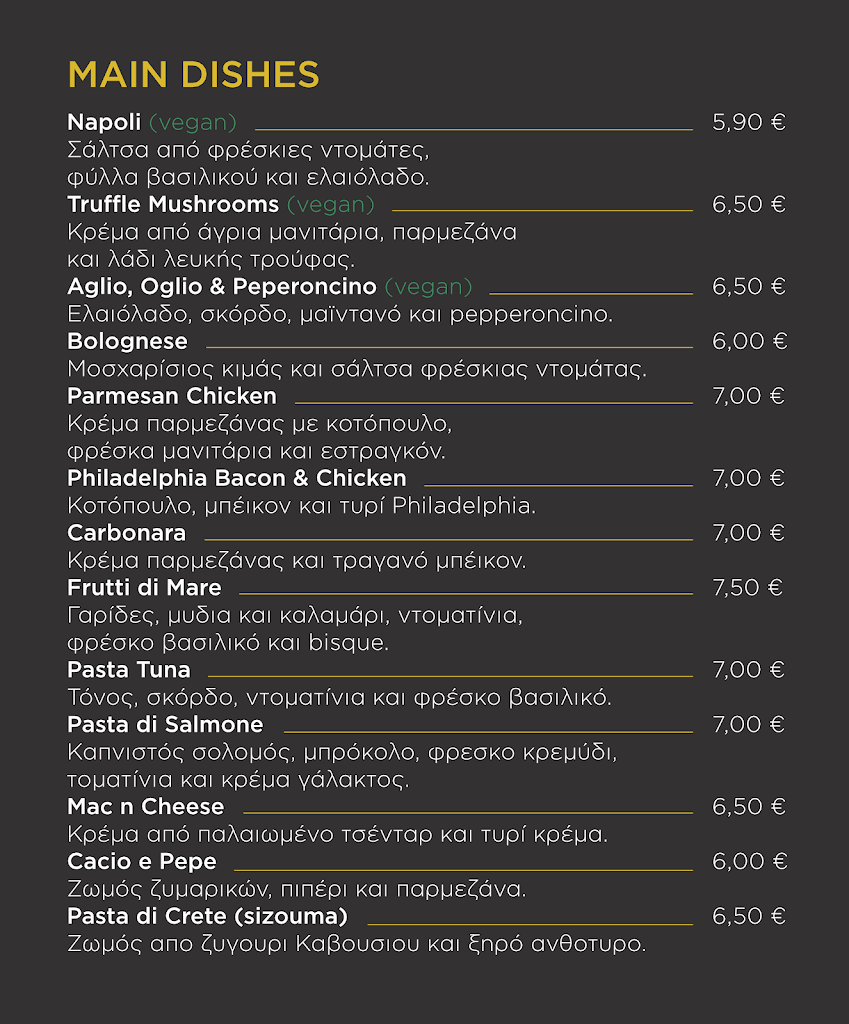Choose the Pasta di Salmone dish
The width and height of the screenshot is (849, 1024).
(x=165, y=725)
